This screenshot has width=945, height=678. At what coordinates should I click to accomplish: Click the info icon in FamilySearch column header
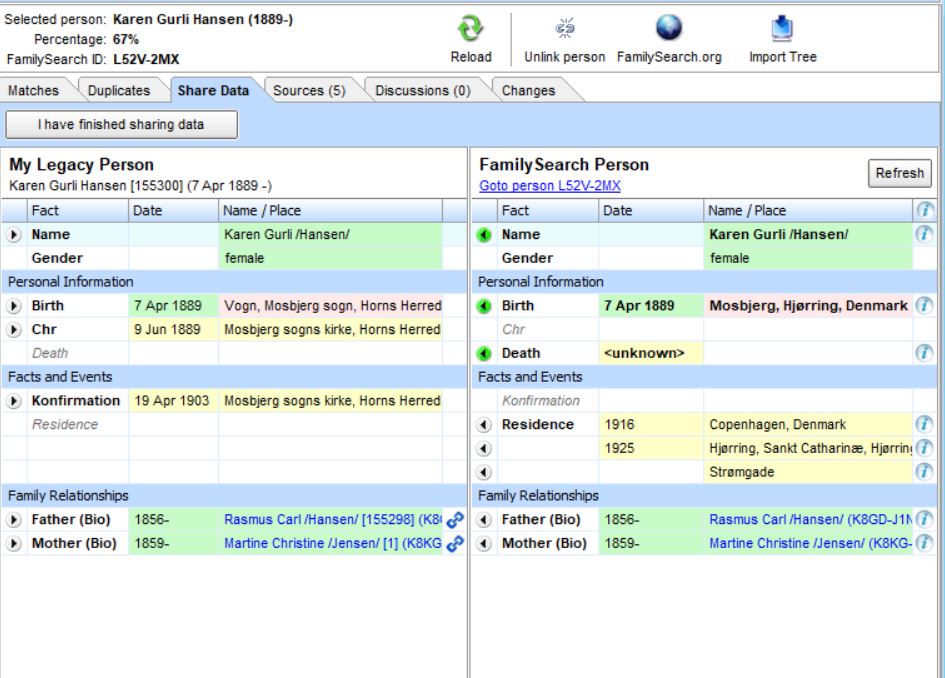point(925,210)
